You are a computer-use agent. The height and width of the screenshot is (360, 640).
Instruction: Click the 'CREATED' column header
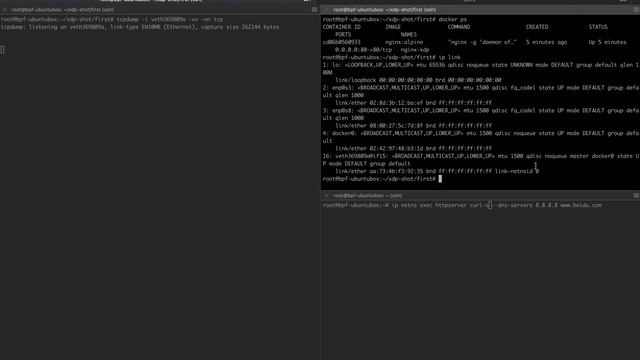[537, 27]
